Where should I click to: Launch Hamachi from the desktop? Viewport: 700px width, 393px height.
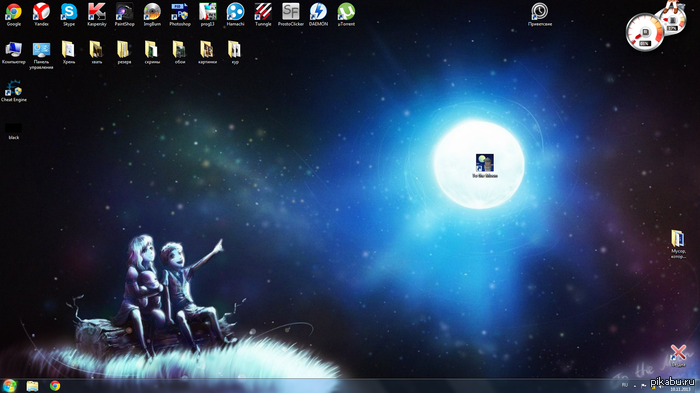click(235, 14)
